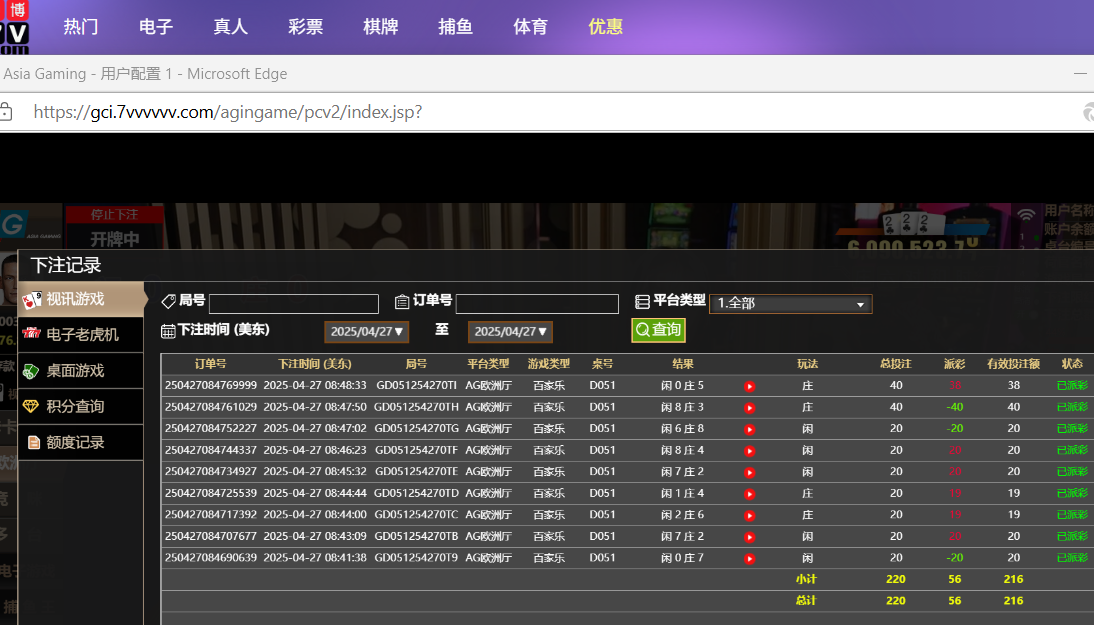Open replay icon for round GD051254270TF

pyautogui.click(x=749, y=451)
